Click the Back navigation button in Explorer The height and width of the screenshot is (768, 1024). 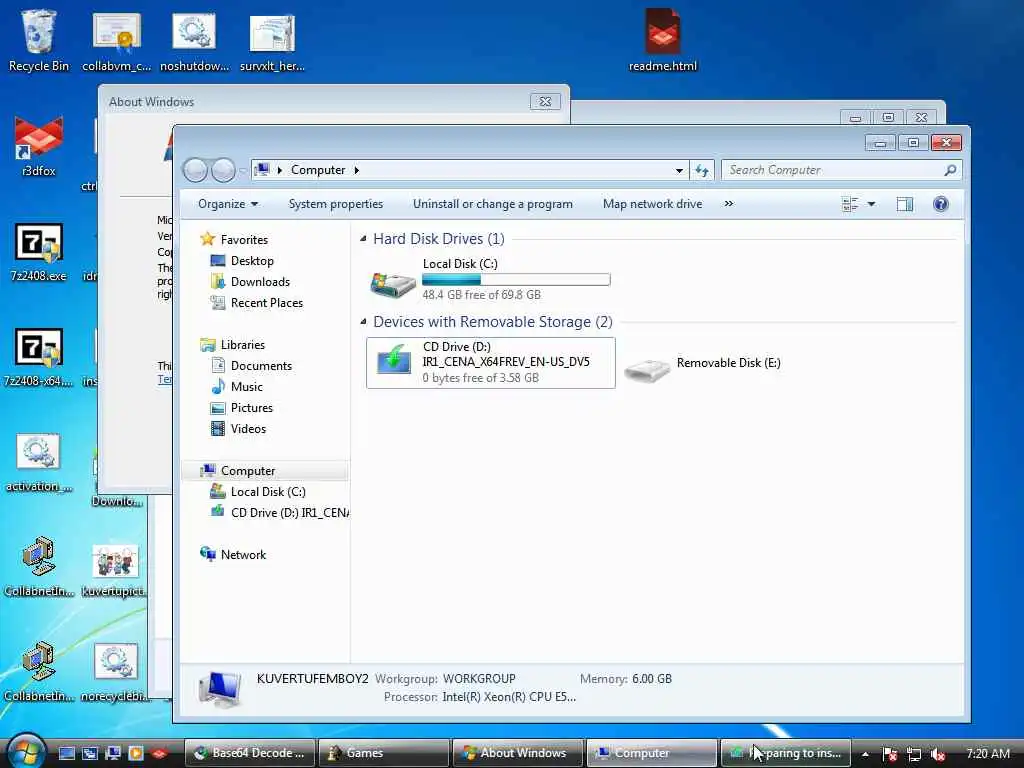point(195,170)
